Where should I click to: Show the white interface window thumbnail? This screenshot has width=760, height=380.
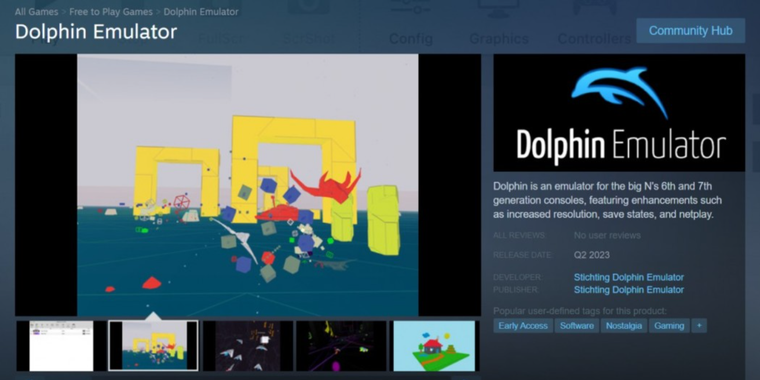tap(61, 346)
